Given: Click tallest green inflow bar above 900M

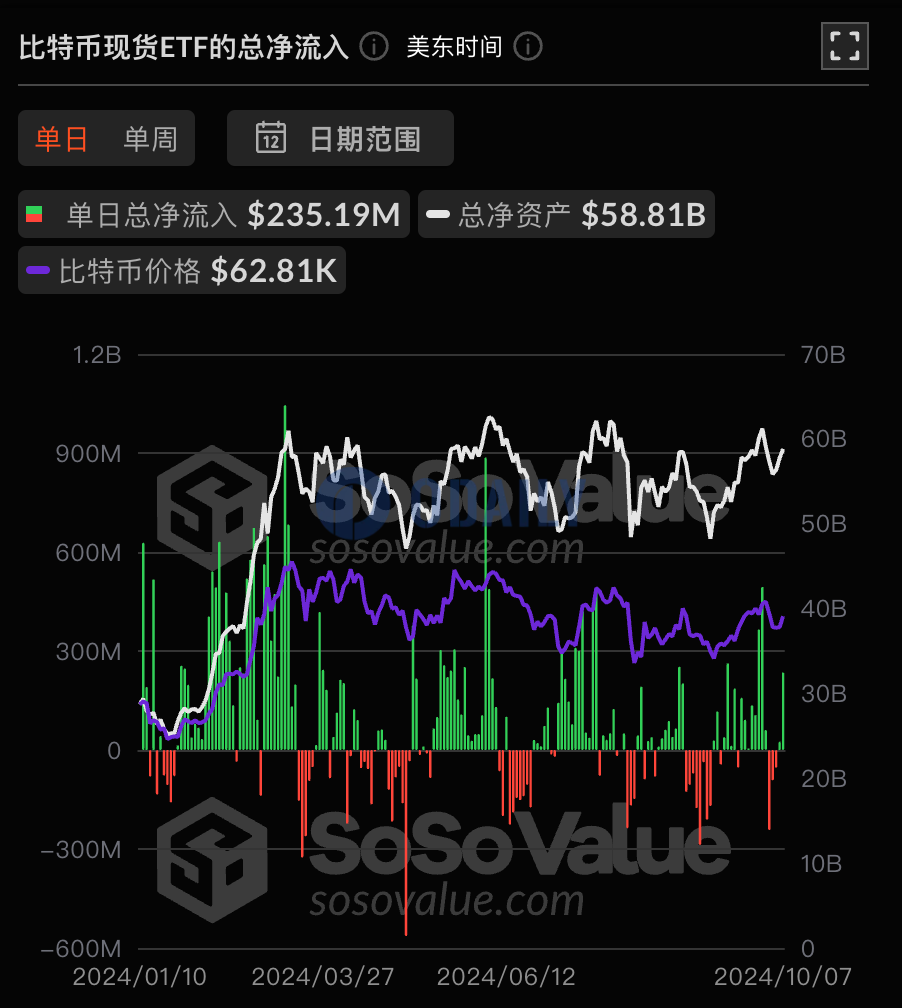Looking at the screenshot, I should pos(285,577).
